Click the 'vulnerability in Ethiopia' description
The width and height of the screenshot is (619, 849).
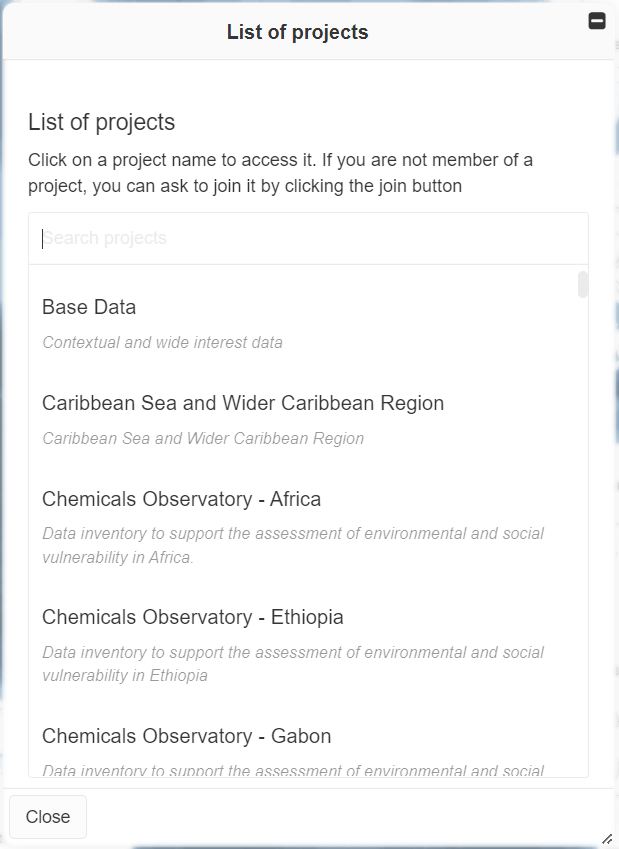click(125, 676)
